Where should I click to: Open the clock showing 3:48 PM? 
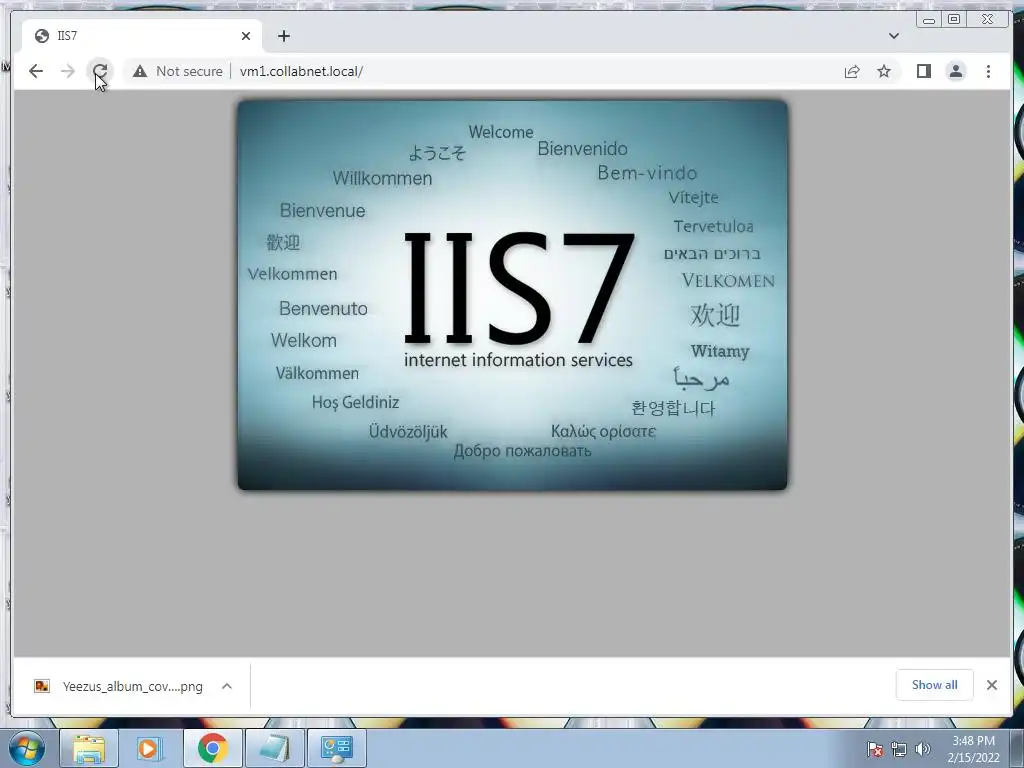(973, 749)
